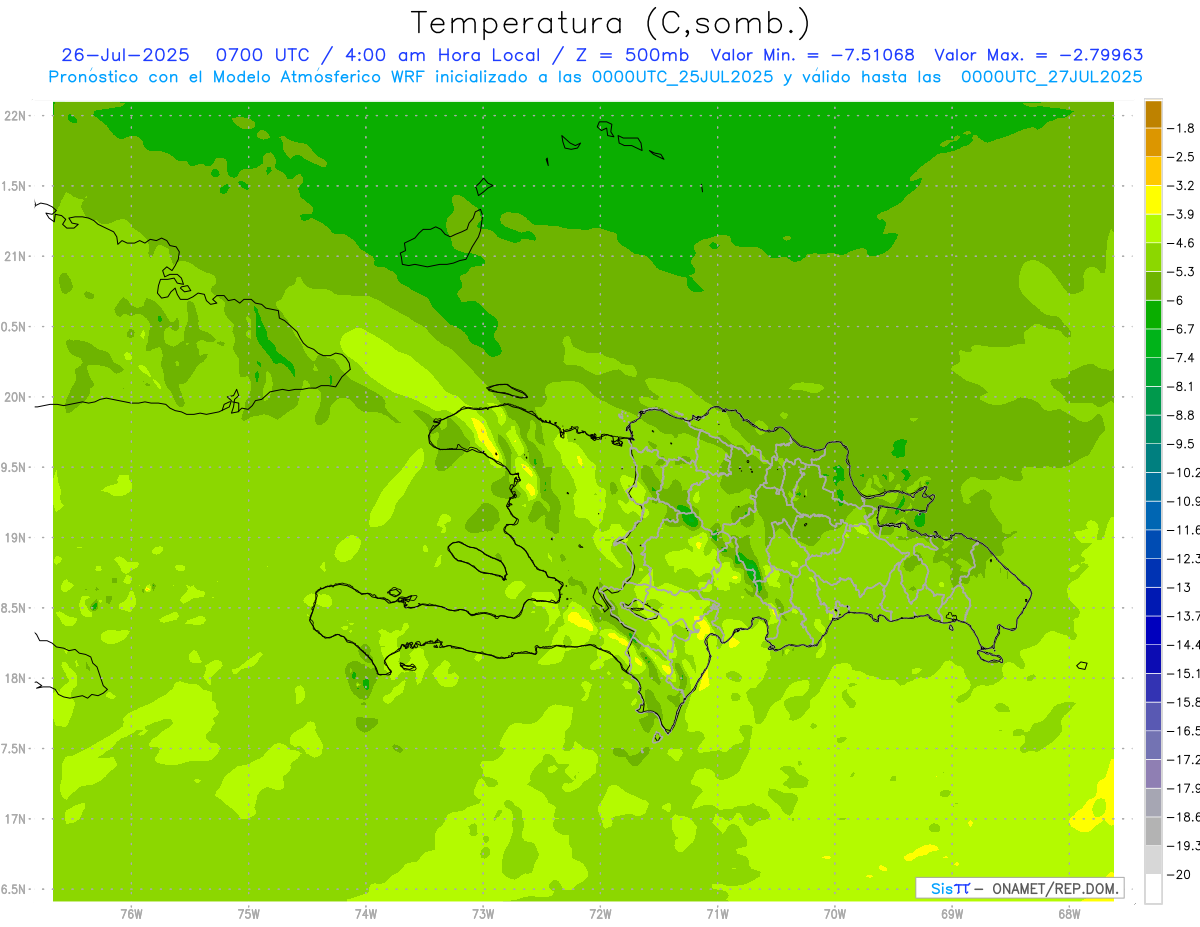
Task: Click the "-12.3" color scale label
Action: [1184, 559]
